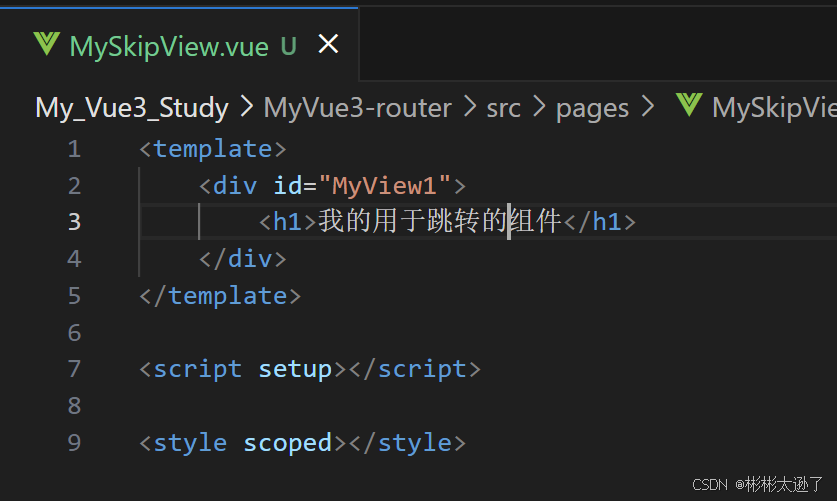This screenshot has width=837, height=501.
Task: Click the div word on line 2
Action: [235, 186]
